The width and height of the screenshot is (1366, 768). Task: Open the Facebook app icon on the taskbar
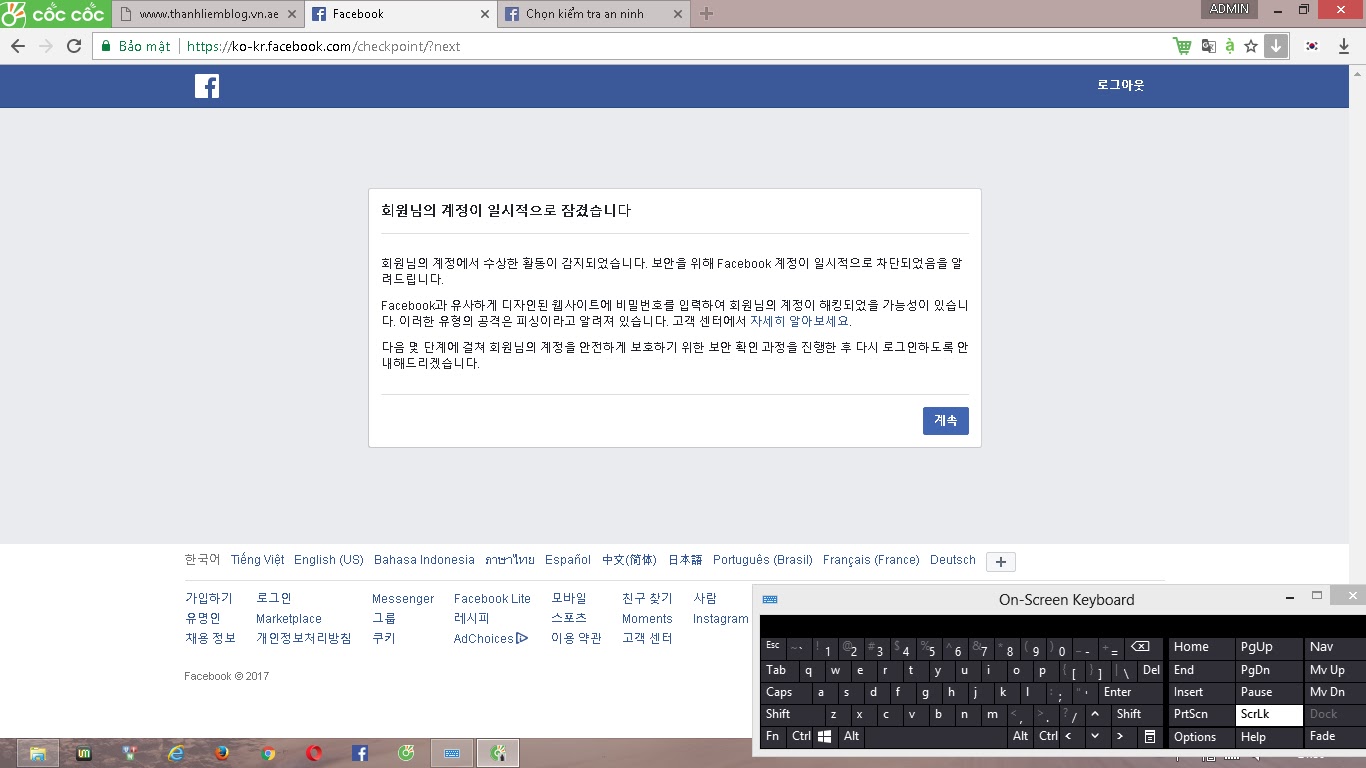coord(360,753)
